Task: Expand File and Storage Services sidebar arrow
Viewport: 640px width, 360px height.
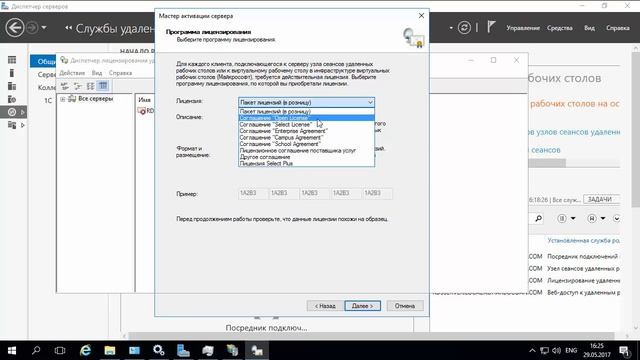Action: pyautogui.click(x=22, y=125)
